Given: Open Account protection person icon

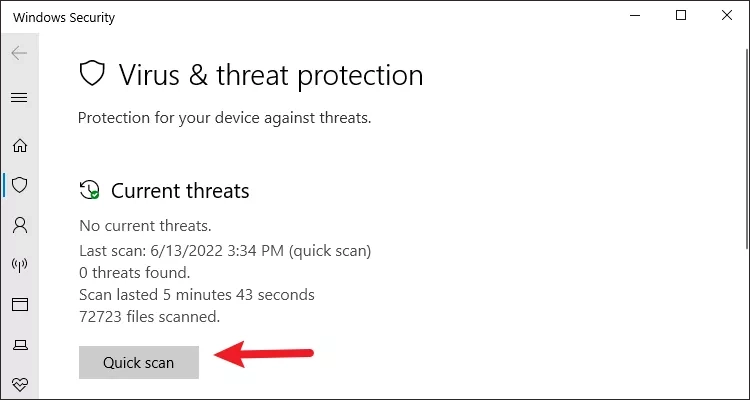Looking at the screenshot, I should (20, 224).
